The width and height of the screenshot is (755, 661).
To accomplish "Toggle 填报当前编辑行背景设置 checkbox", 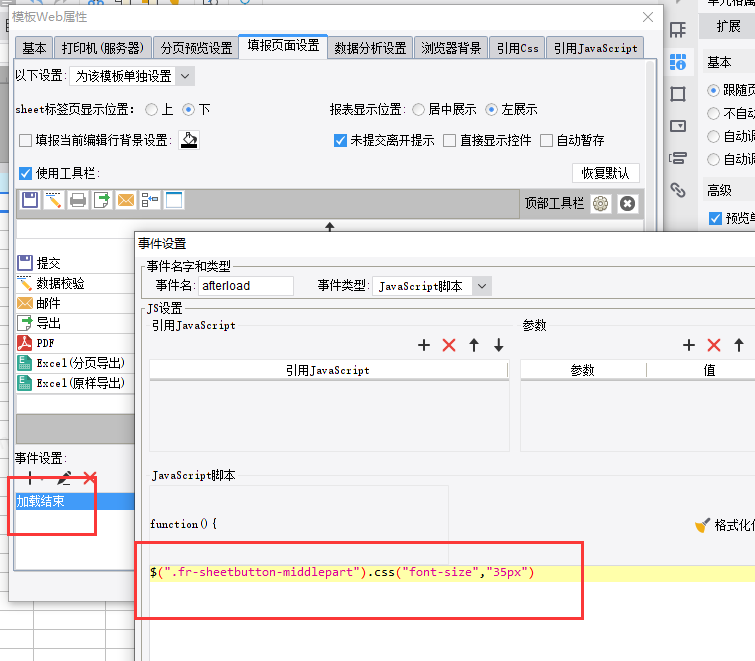I will [x=25, y=141].
